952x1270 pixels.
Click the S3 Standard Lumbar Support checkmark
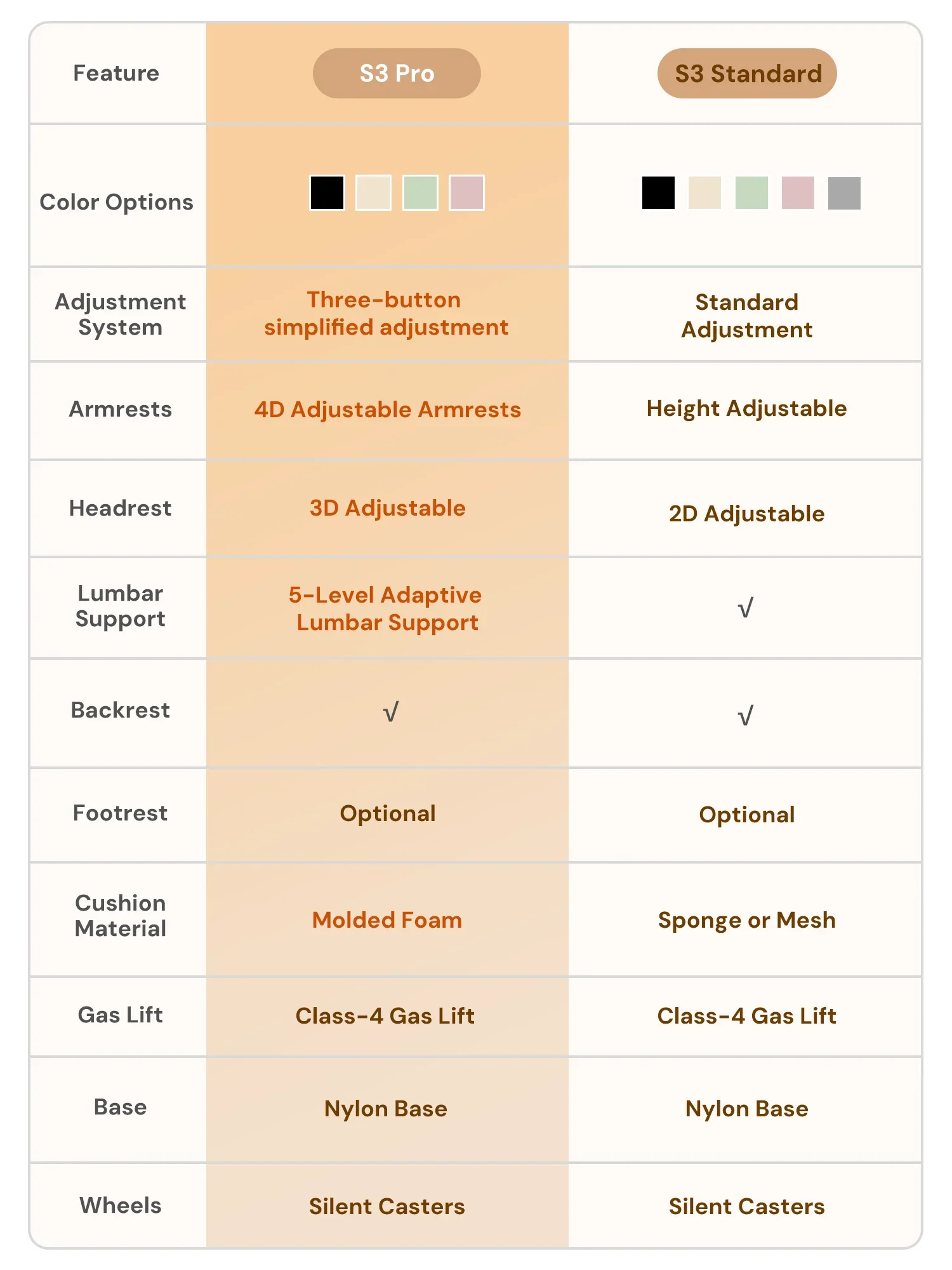(746, 608)
